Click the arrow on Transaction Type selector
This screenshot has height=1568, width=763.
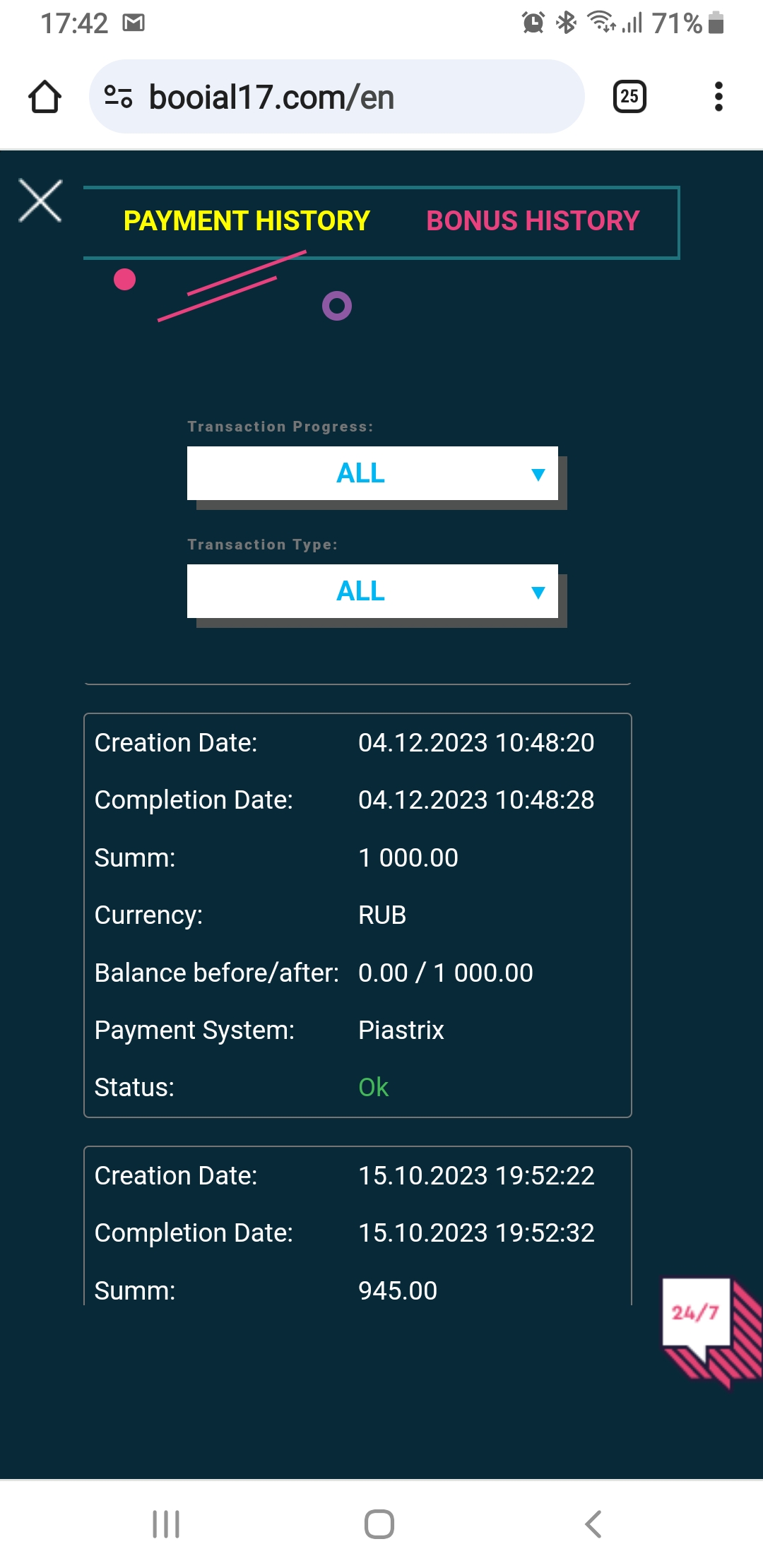538,593
